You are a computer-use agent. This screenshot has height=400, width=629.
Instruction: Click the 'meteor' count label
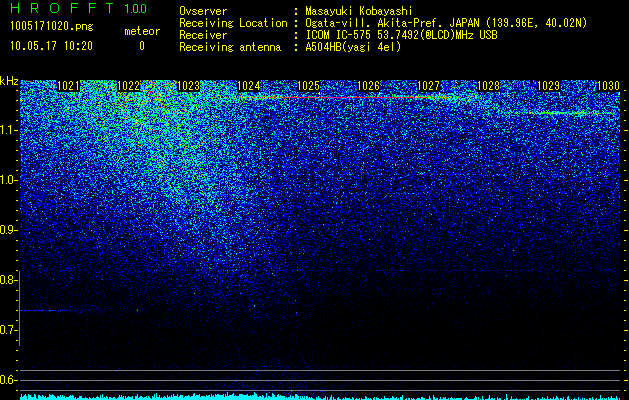(x=142, y=31)
